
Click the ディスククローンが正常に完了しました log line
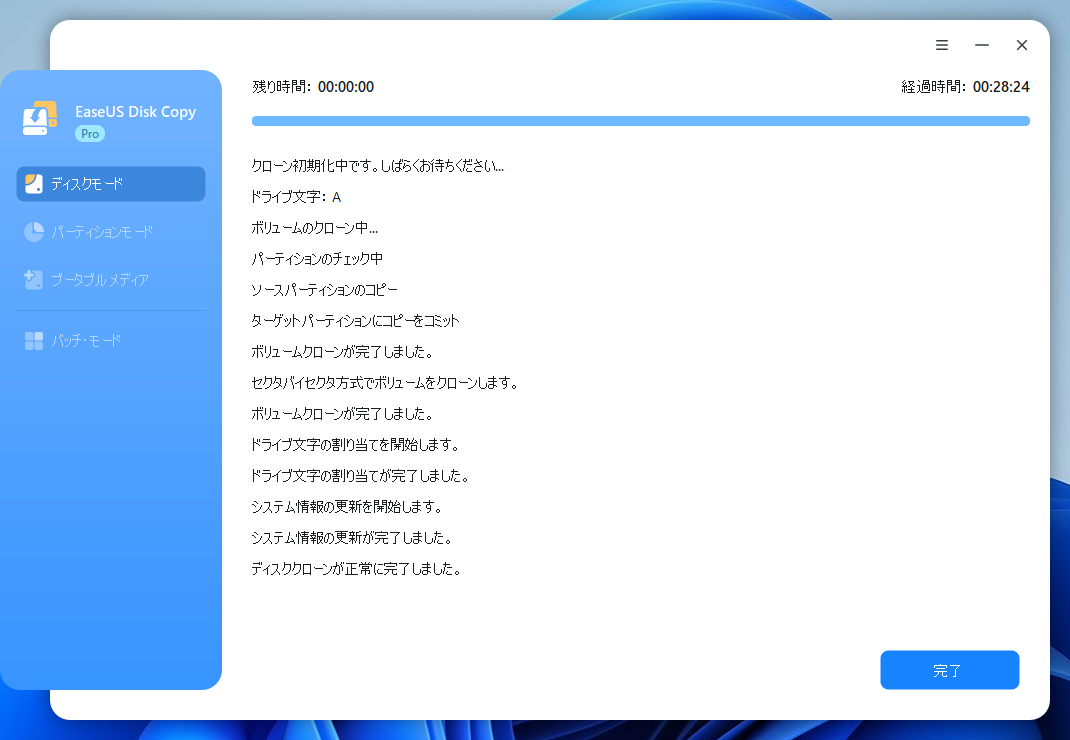[x=356, y=569]
